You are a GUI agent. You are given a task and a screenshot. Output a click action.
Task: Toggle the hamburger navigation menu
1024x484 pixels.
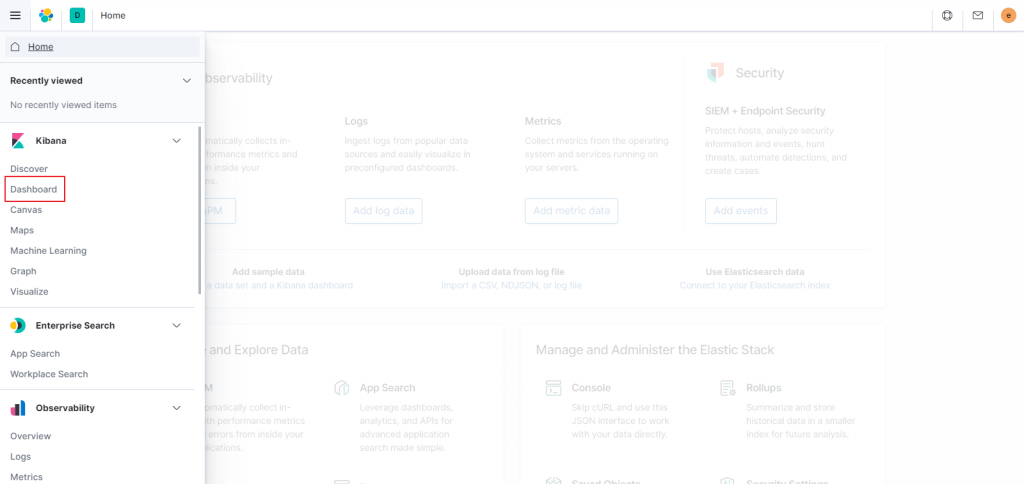click(x=15, y=15)
